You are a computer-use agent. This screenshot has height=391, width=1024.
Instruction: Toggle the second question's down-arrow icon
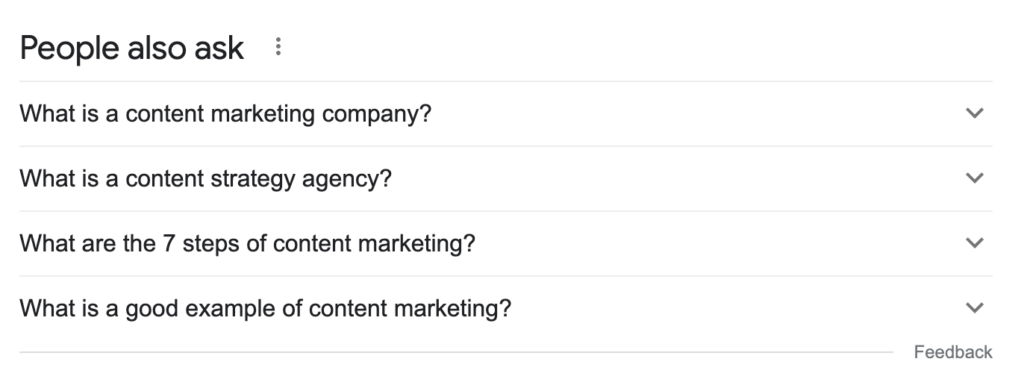[x=974, y=178]
